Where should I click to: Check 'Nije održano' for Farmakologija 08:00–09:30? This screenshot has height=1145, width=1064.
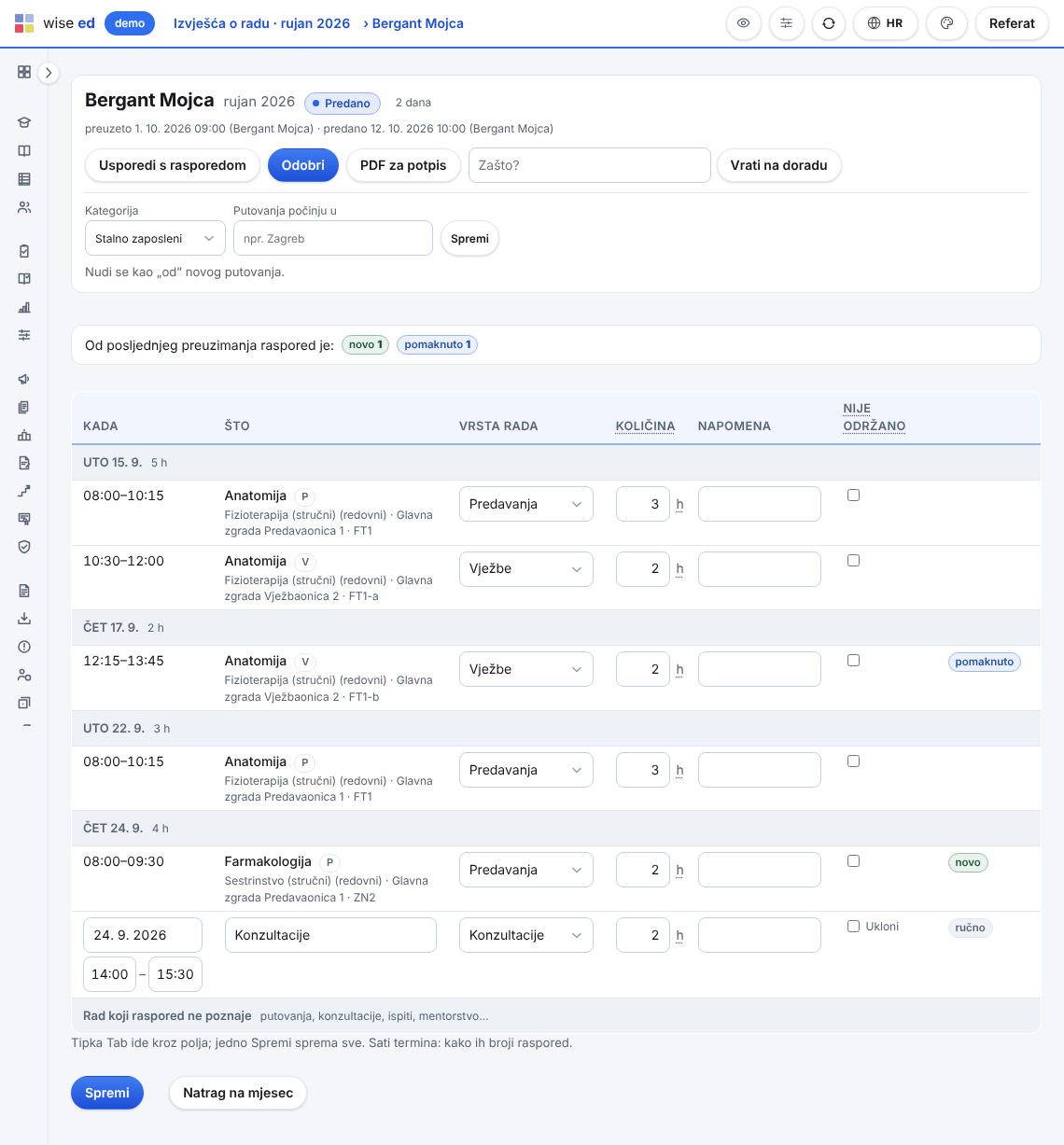click(853, 861)
